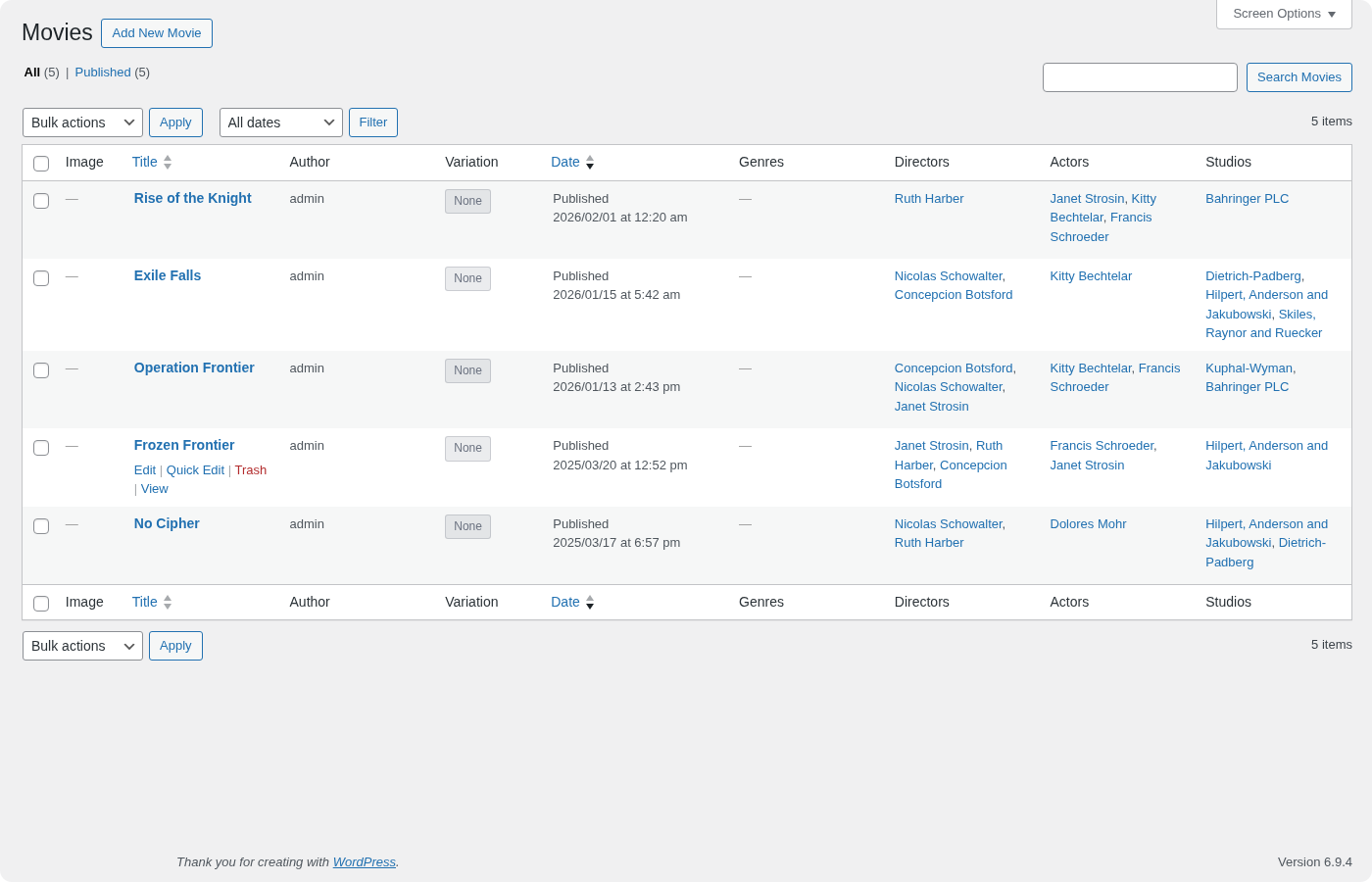The height and width of the screenshot is (882, 1372).
Task: Trash the Frozen Frontier movie
Action: click(x=251, y=470)
